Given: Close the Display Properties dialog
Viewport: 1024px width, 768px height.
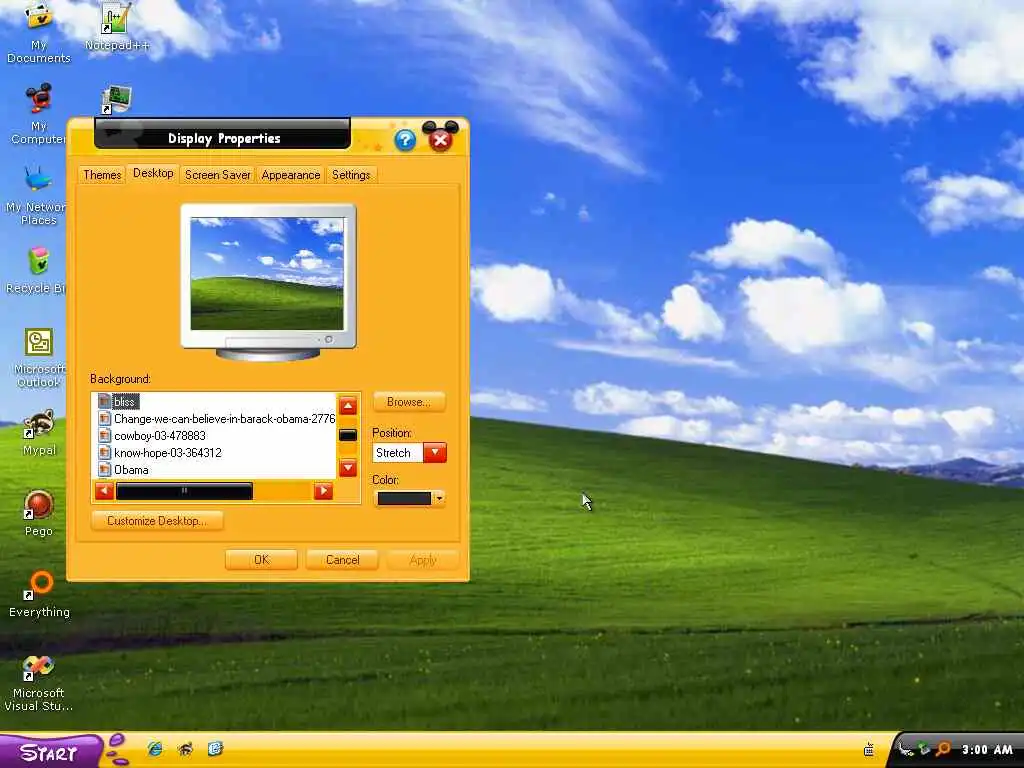Looking at the screenshot, I should tap(441, 140).
